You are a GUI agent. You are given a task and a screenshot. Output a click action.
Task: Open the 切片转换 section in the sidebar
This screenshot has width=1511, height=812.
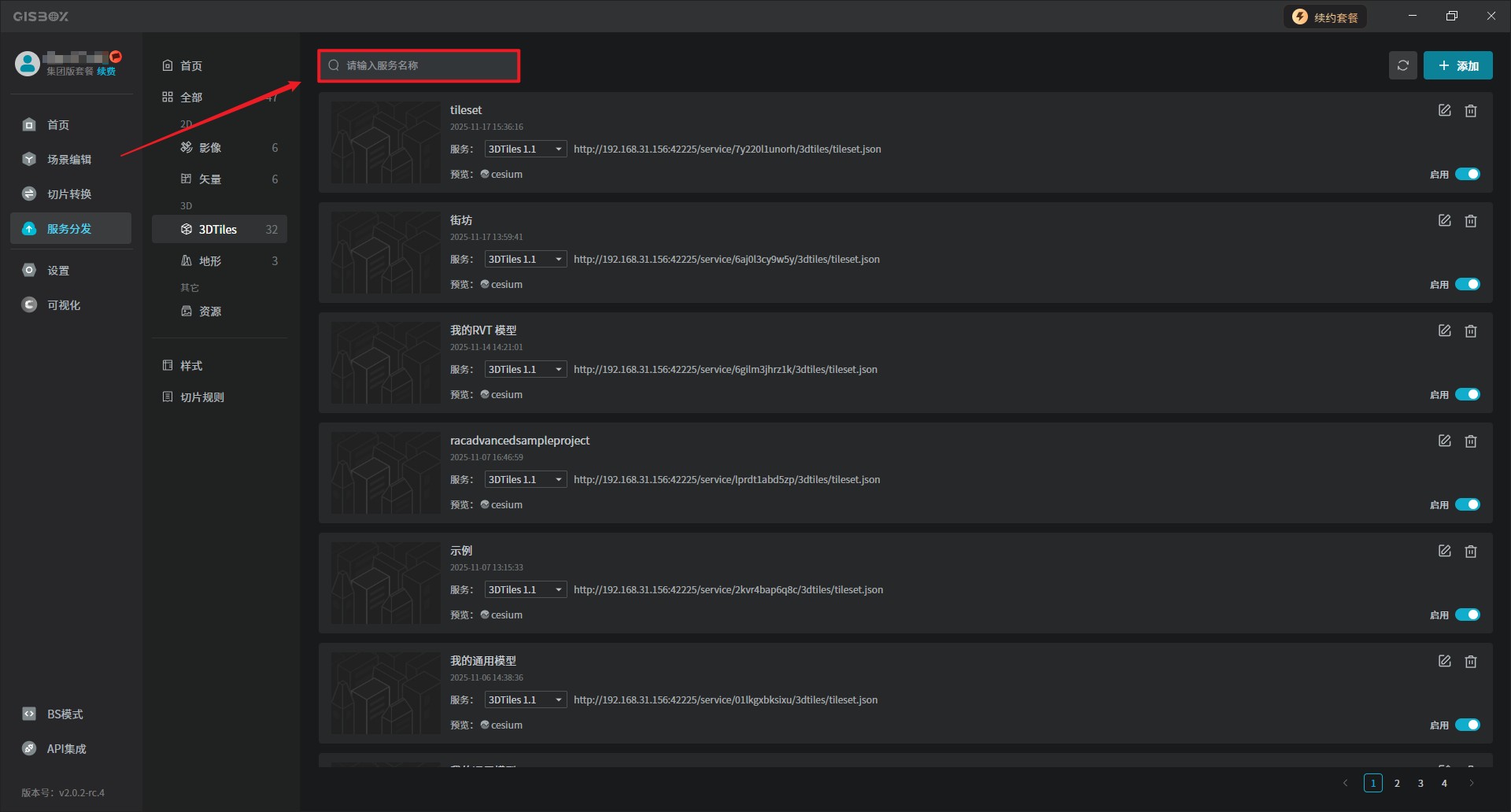pyautogui.click(x=68, y=194)
